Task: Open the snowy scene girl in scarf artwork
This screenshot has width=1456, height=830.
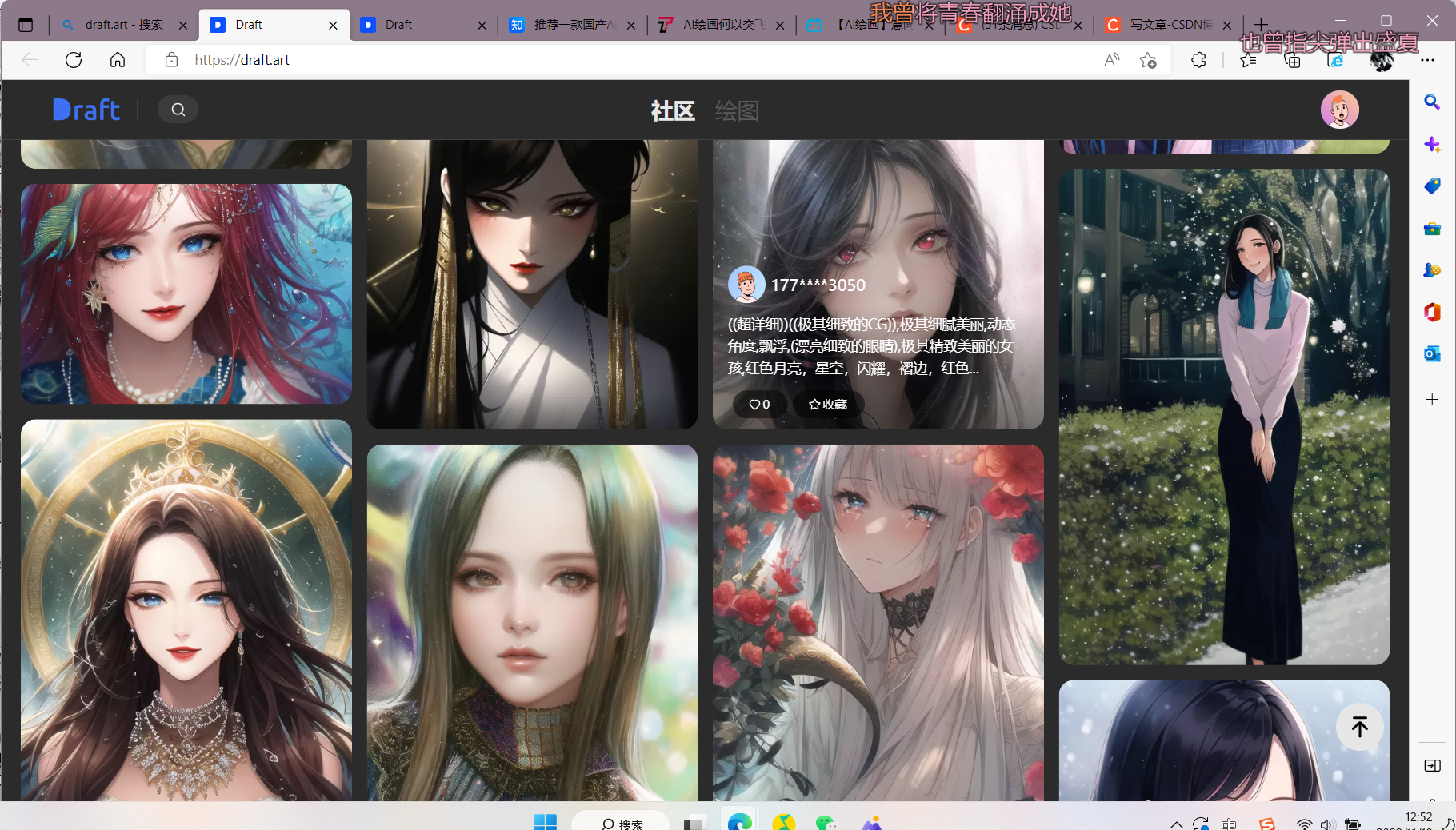Action: (1224, 417)
